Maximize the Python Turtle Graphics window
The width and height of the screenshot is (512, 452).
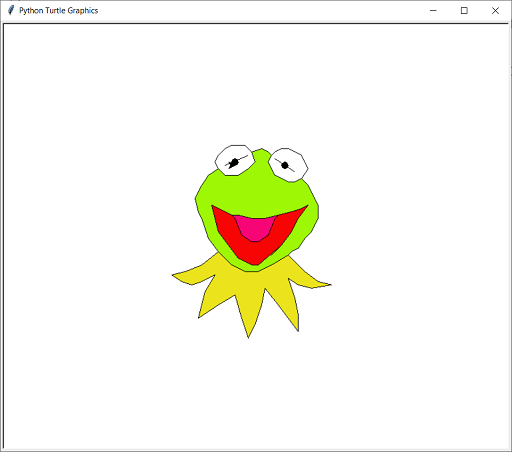(464, 11)
